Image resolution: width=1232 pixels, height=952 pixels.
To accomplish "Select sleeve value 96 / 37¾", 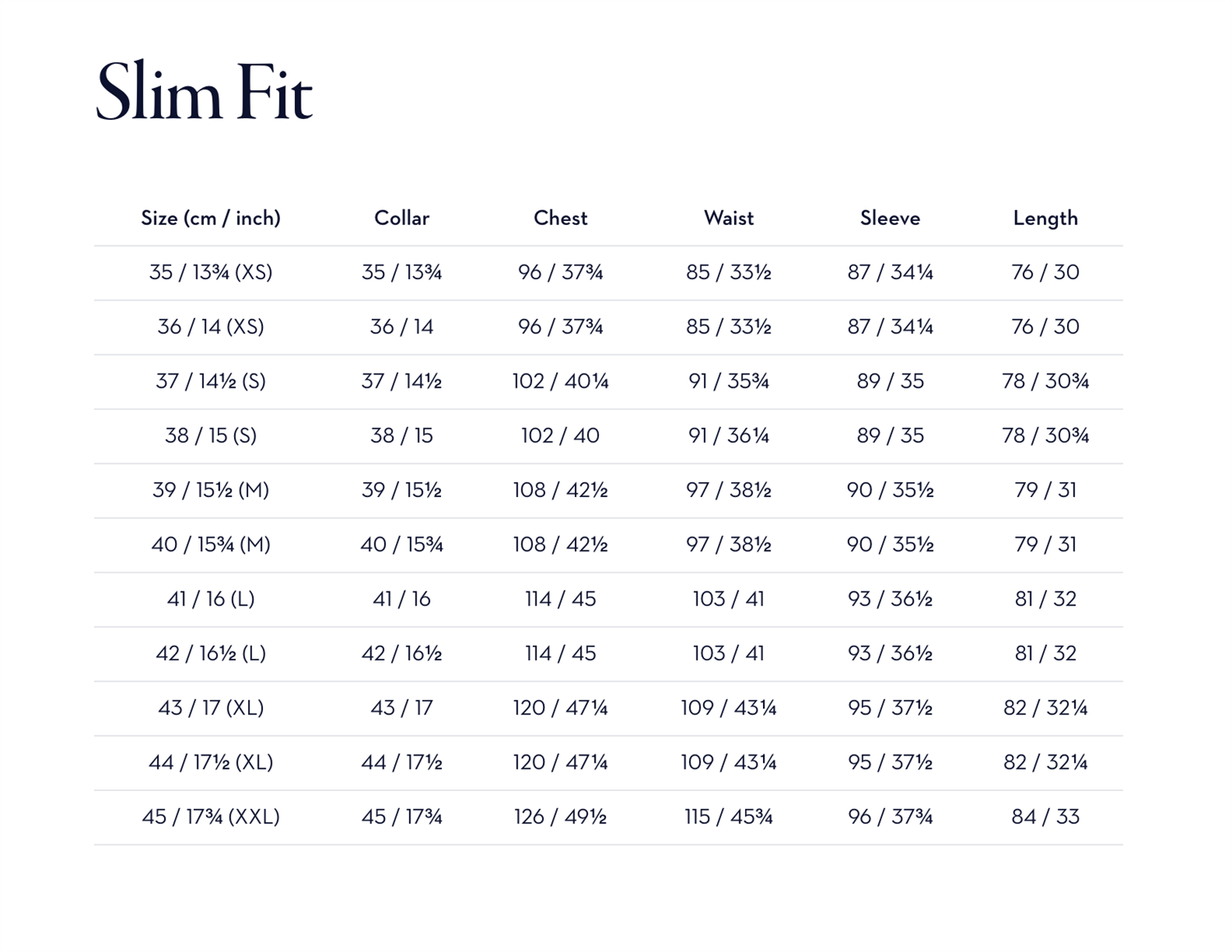I will pos(890,816).
